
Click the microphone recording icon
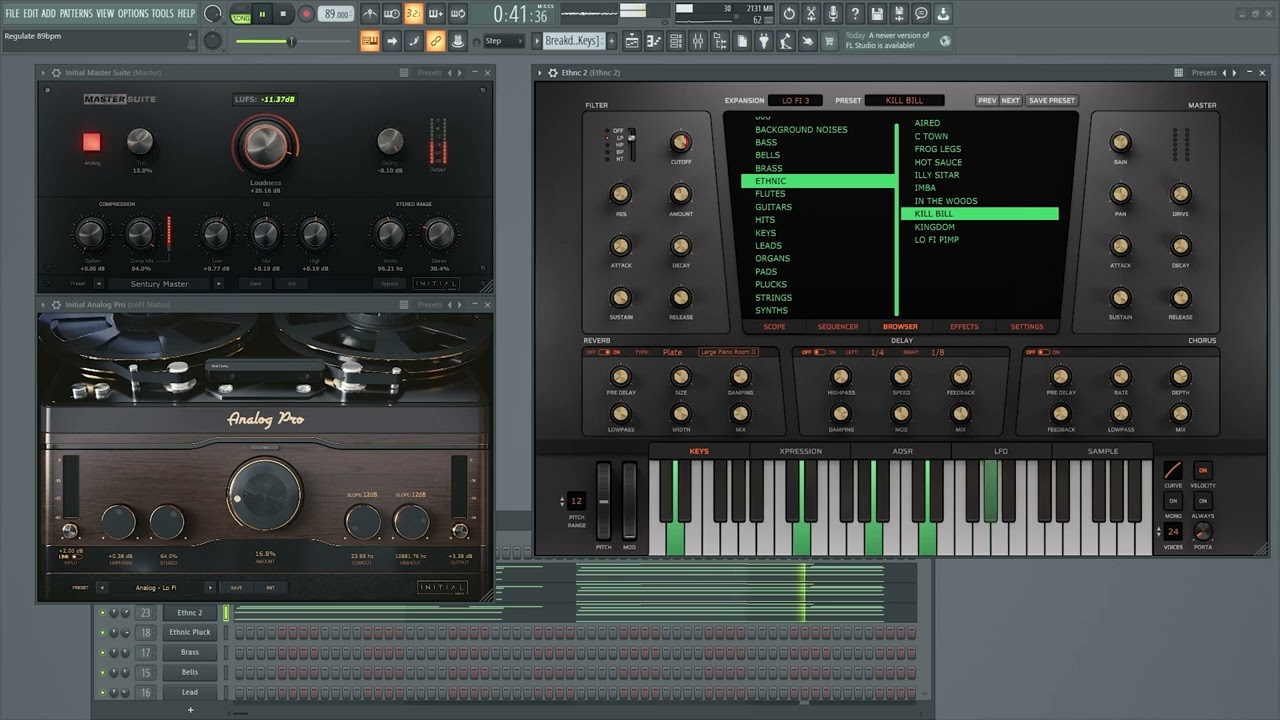point(833,14)
